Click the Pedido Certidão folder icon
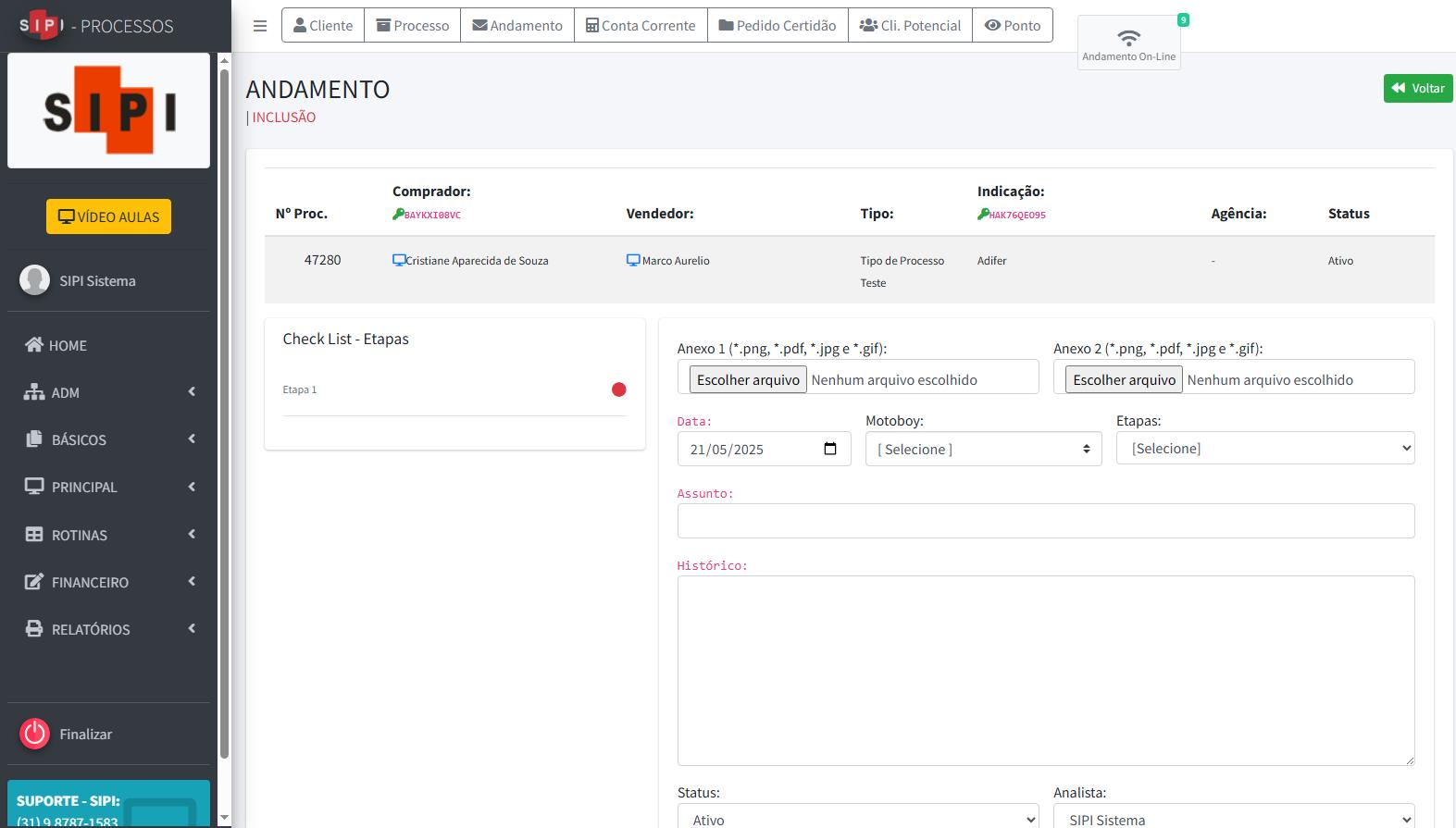This screenshot has width=1456, height=828. click(727, 26)
